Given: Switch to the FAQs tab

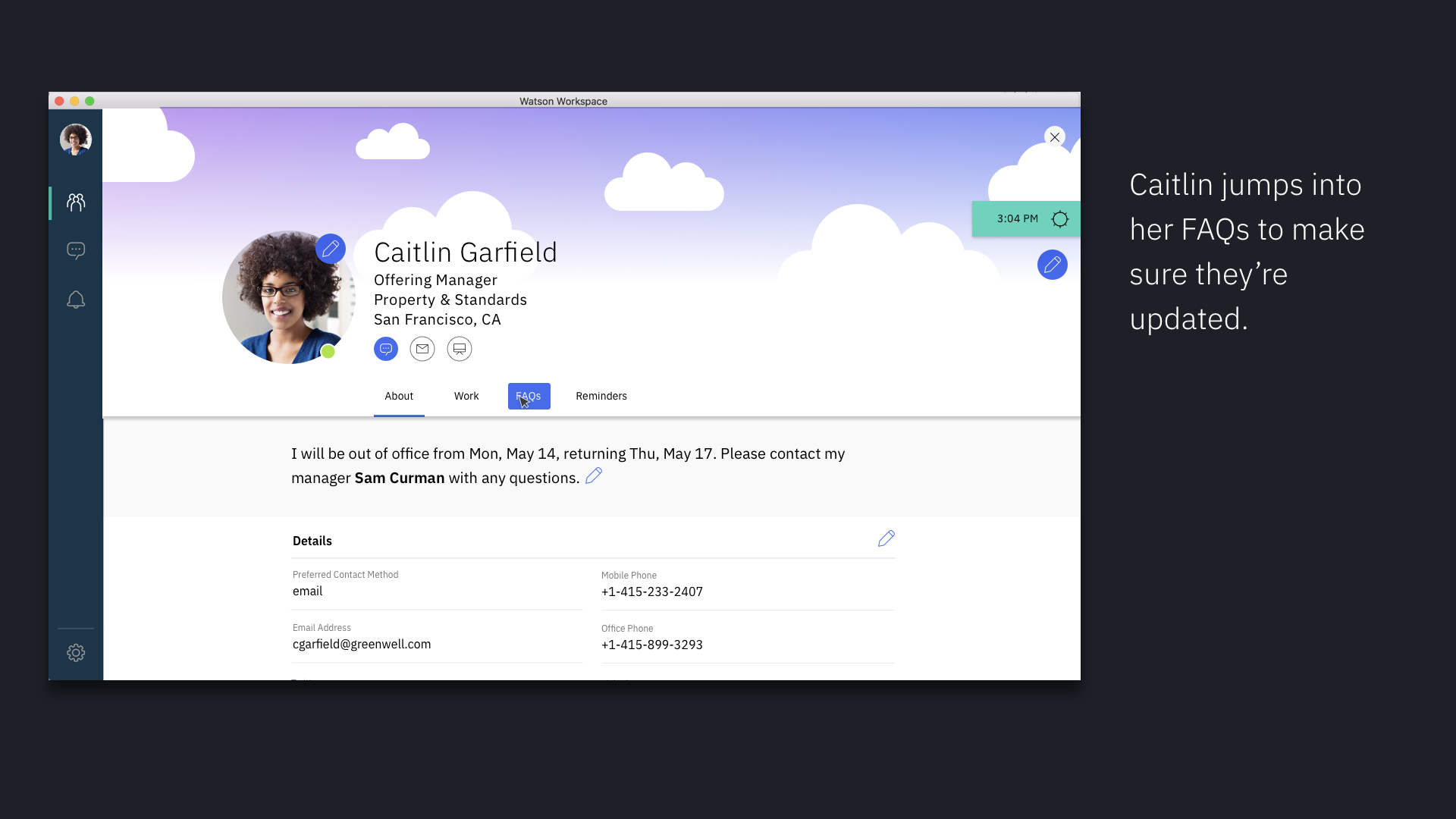Looking at the screenshot, I should coord(529,396).
